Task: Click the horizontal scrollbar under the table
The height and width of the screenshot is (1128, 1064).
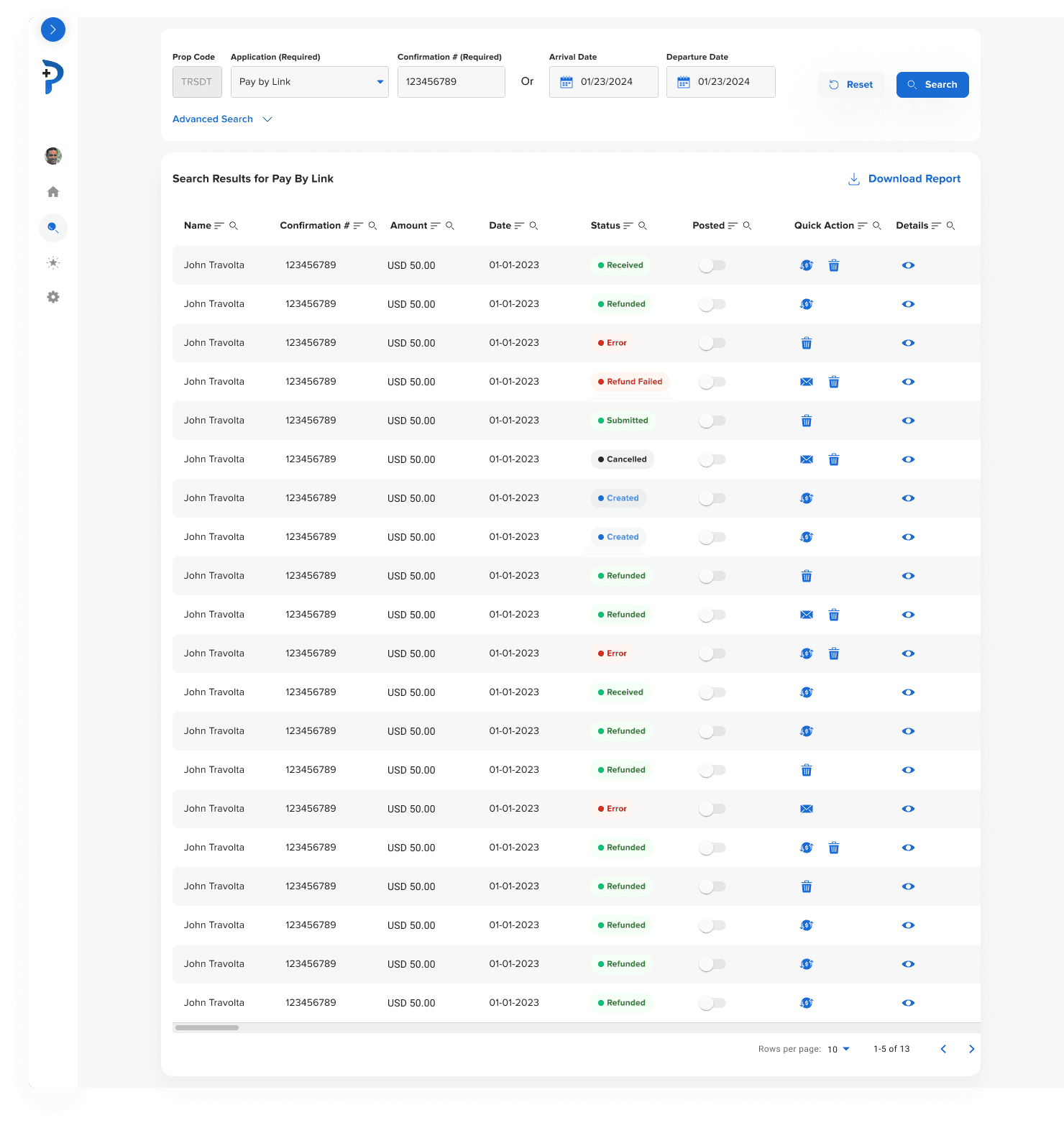Action: click(207, 1027)
